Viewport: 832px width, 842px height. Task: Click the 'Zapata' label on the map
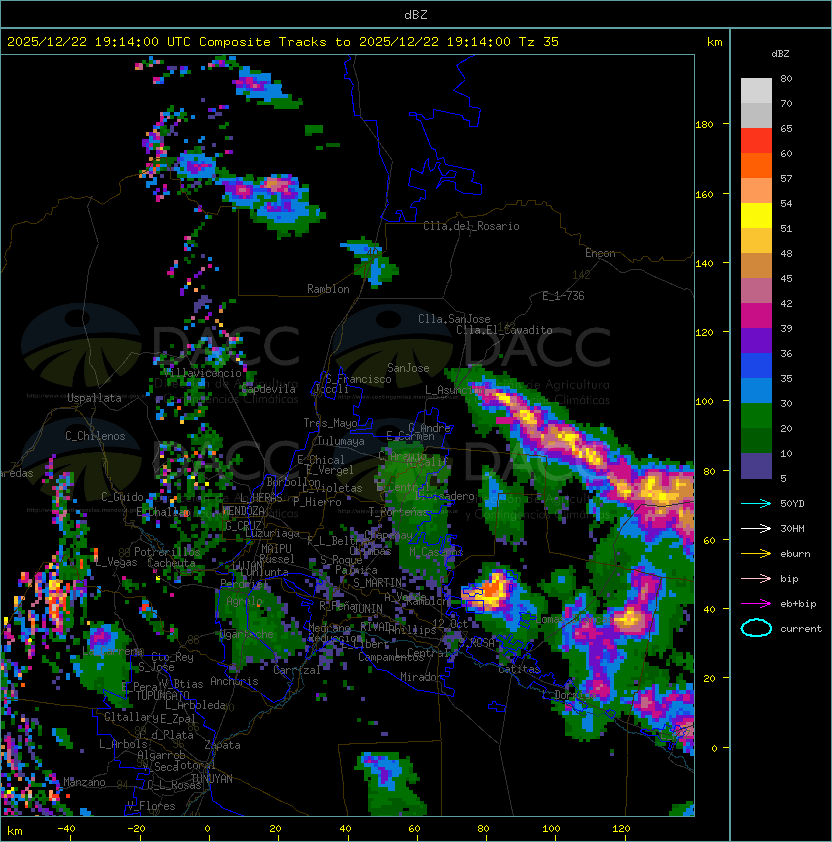coord(222,745)
